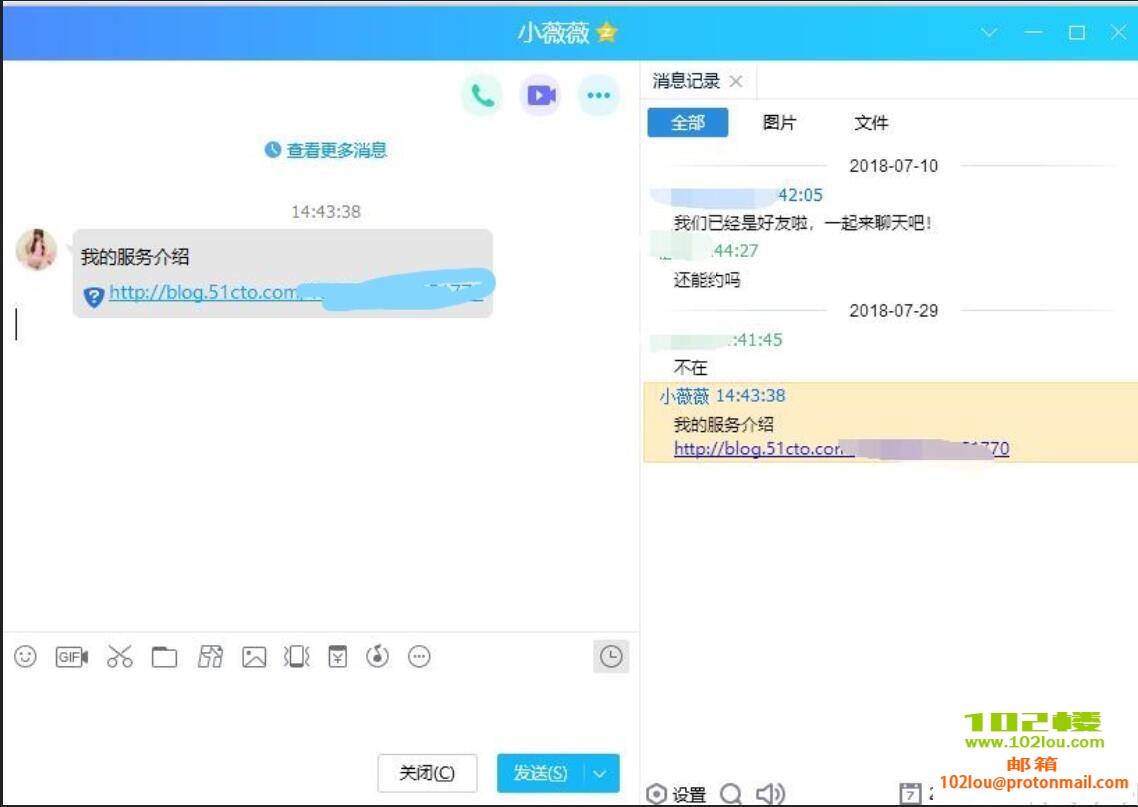
Task: Toggle the speaker sound icon in history panel
Action: (x=769, y=794)
